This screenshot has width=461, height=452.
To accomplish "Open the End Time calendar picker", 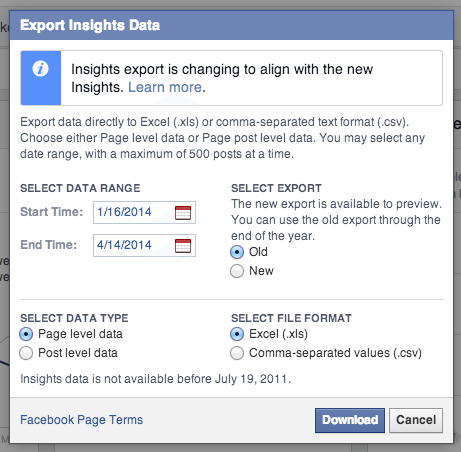I will point(183,246).
